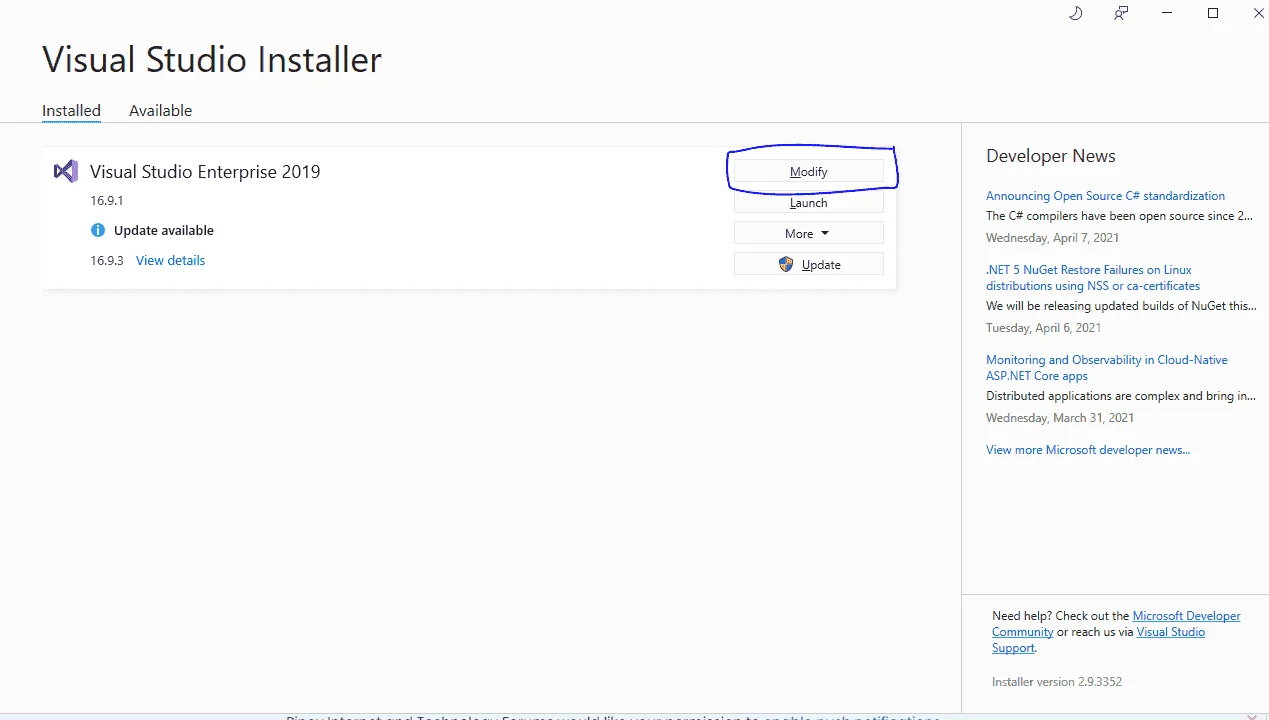Click the releasing updated builds of NuGet summary

click(x=1121, y=306)
